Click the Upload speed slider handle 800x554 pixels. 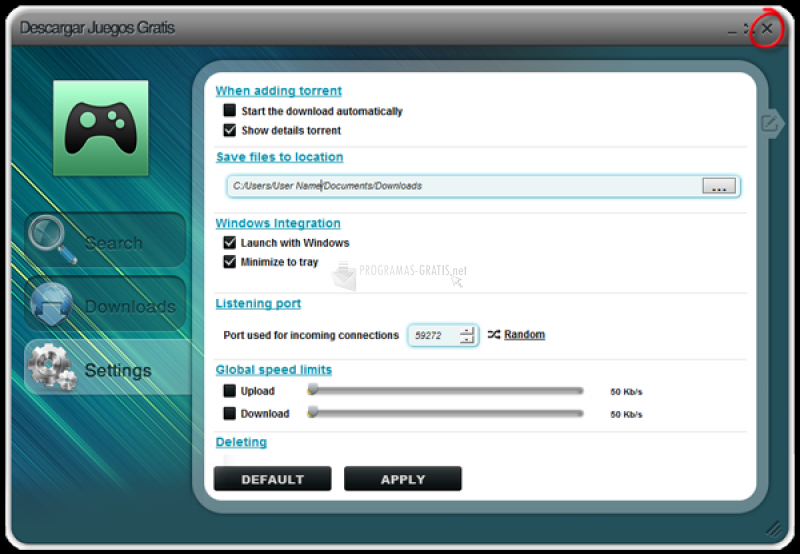click(x=313, y=390)
